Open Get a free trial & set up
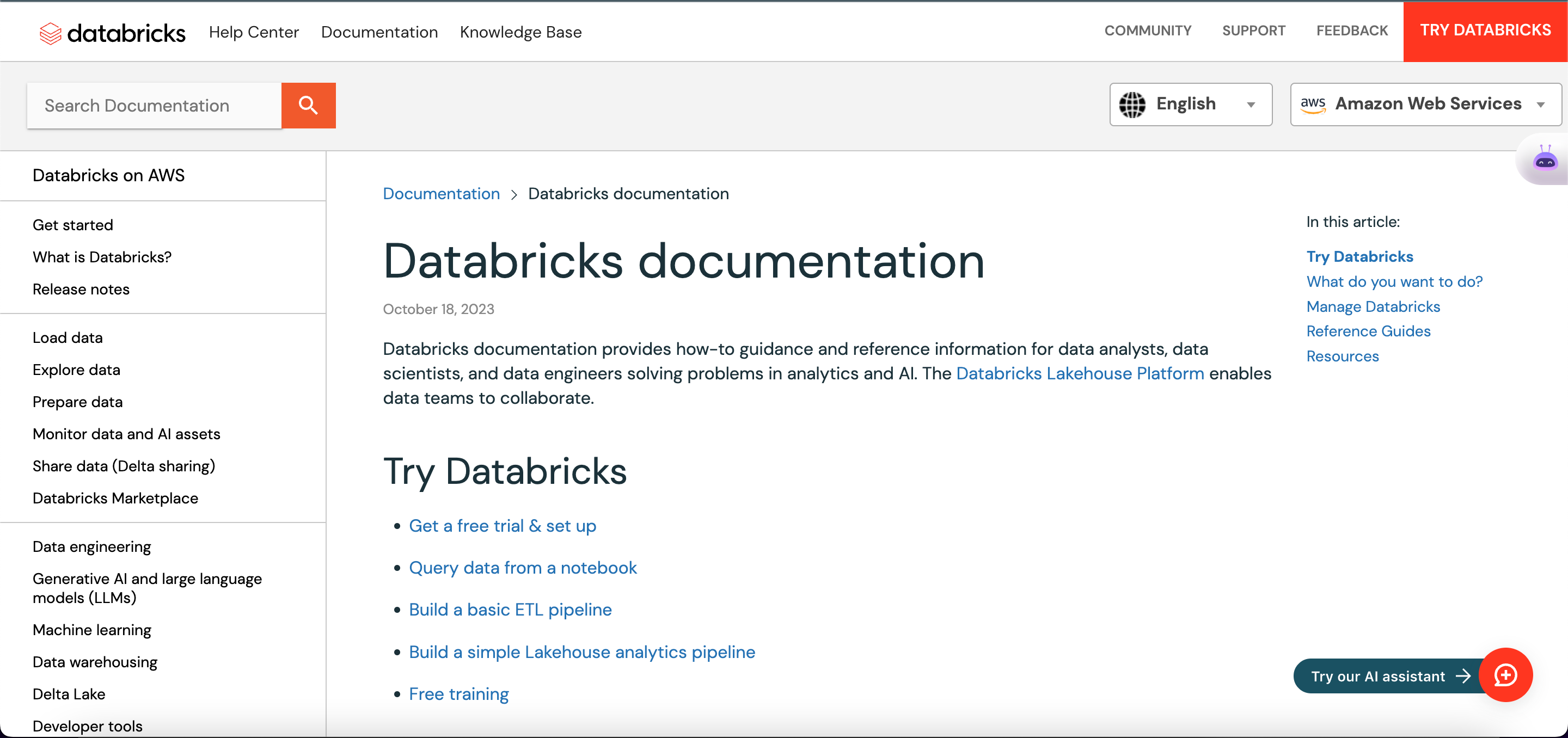The height and width of the screenshot is (738, 1568). click(x=502, y=526)
